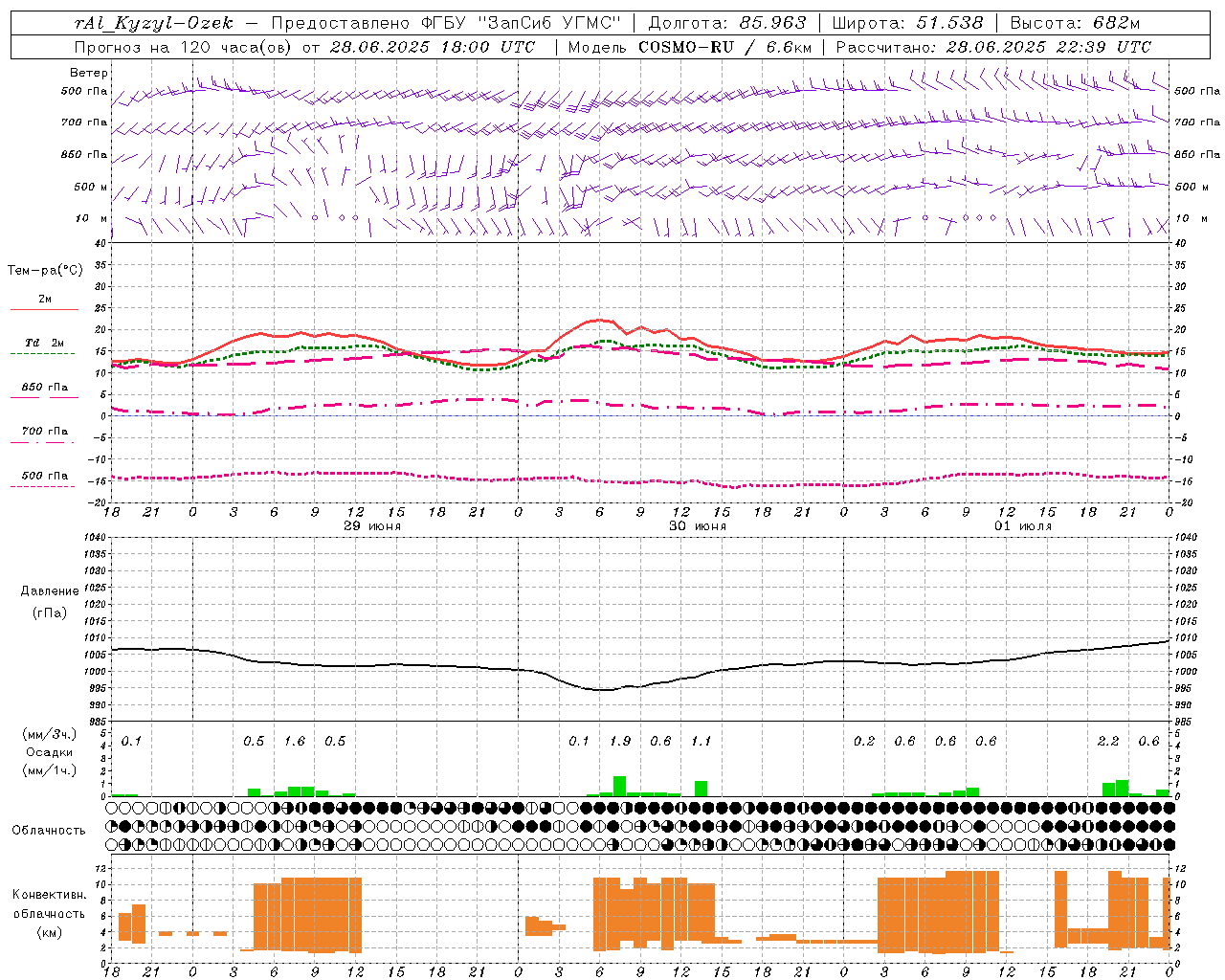This screenshot has width=1225, height=980.
Task: Click the Облачность cloud cover label
Action: pos(49,831)
